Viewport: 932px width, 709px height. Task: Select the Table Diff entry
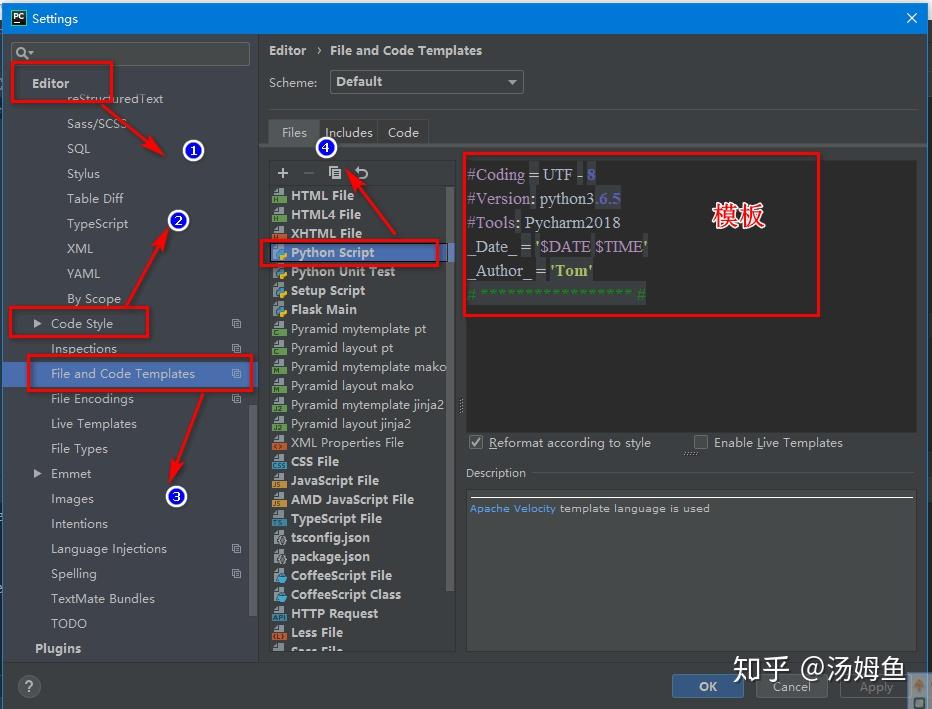click(x=95, y=198)
